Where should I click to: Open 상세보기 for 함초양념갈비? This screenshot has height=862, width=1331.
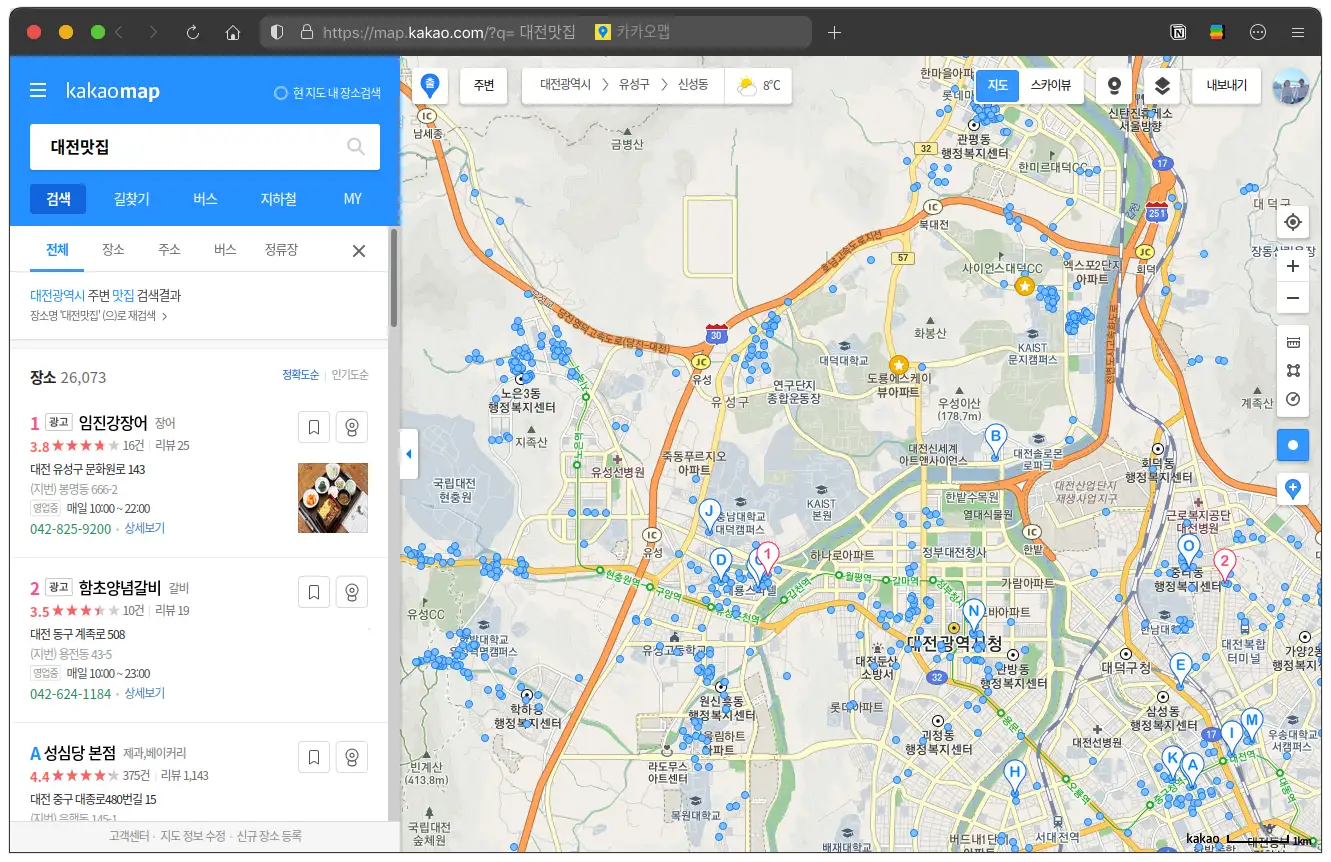[145, 694]
